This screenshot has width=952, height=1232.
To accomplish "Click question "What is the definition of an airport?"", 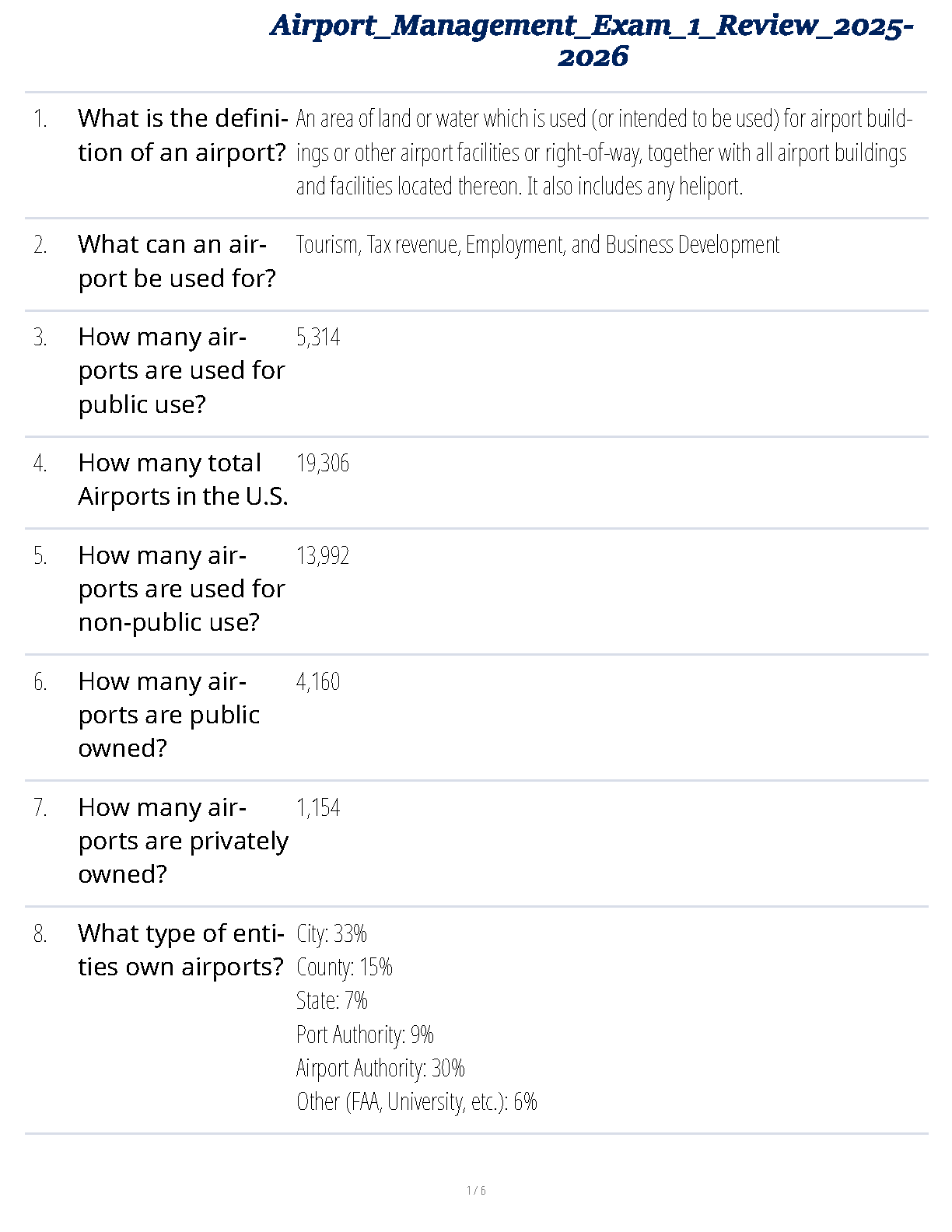I will [183, 135].
